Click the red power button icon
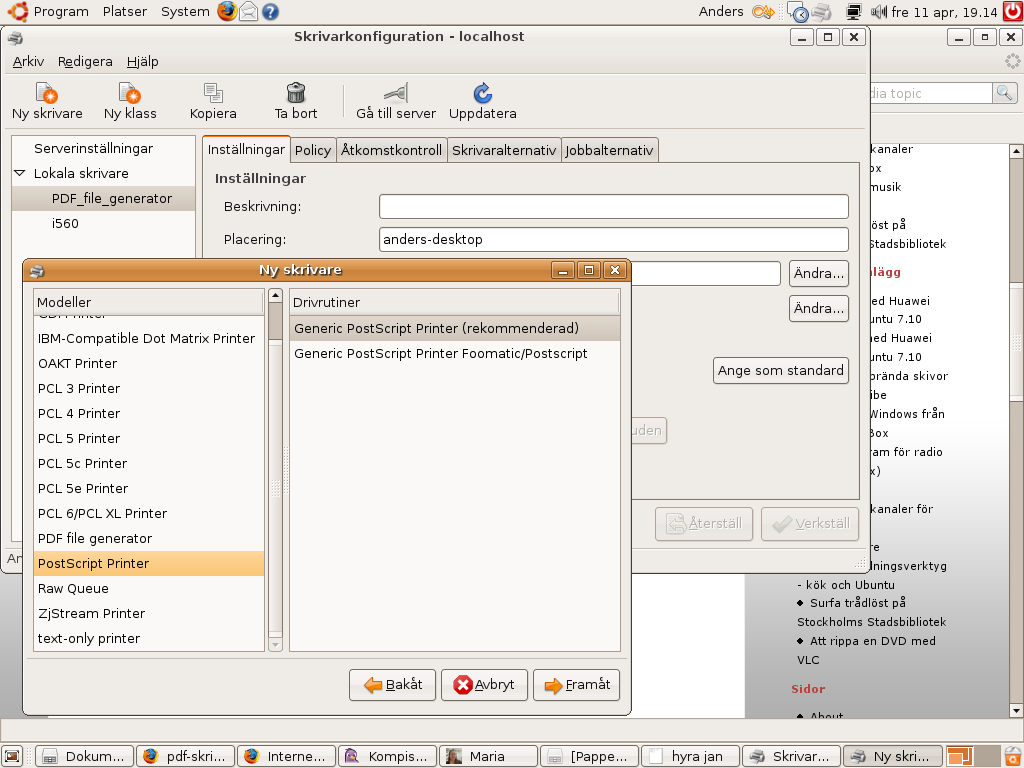Screen dimensions: 1024x768 tap(1013, 11)
